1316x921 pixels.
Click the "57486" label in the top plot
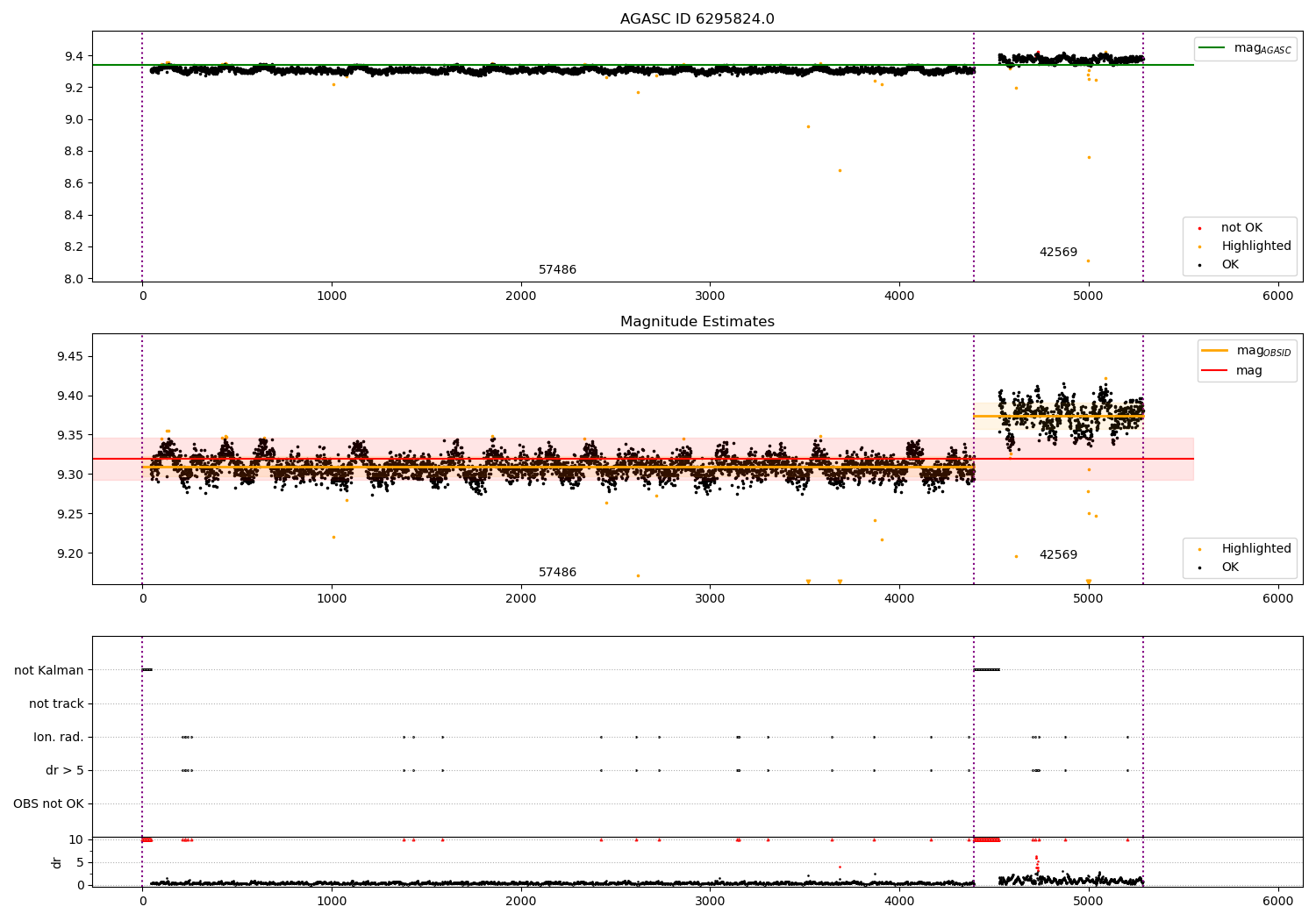[557, 270]
